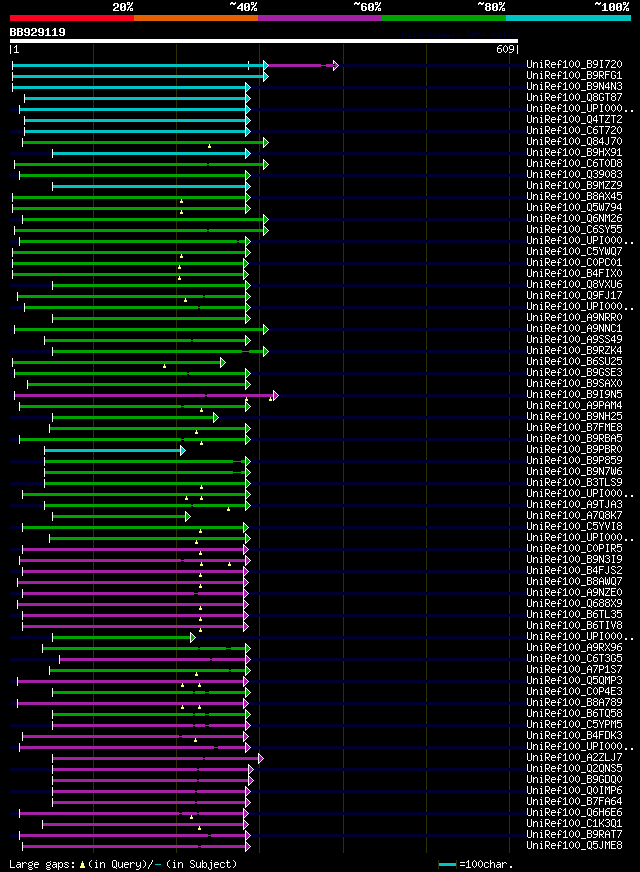Open the UniRef100_B9RFG1 hit

click(x=574, y=76)
